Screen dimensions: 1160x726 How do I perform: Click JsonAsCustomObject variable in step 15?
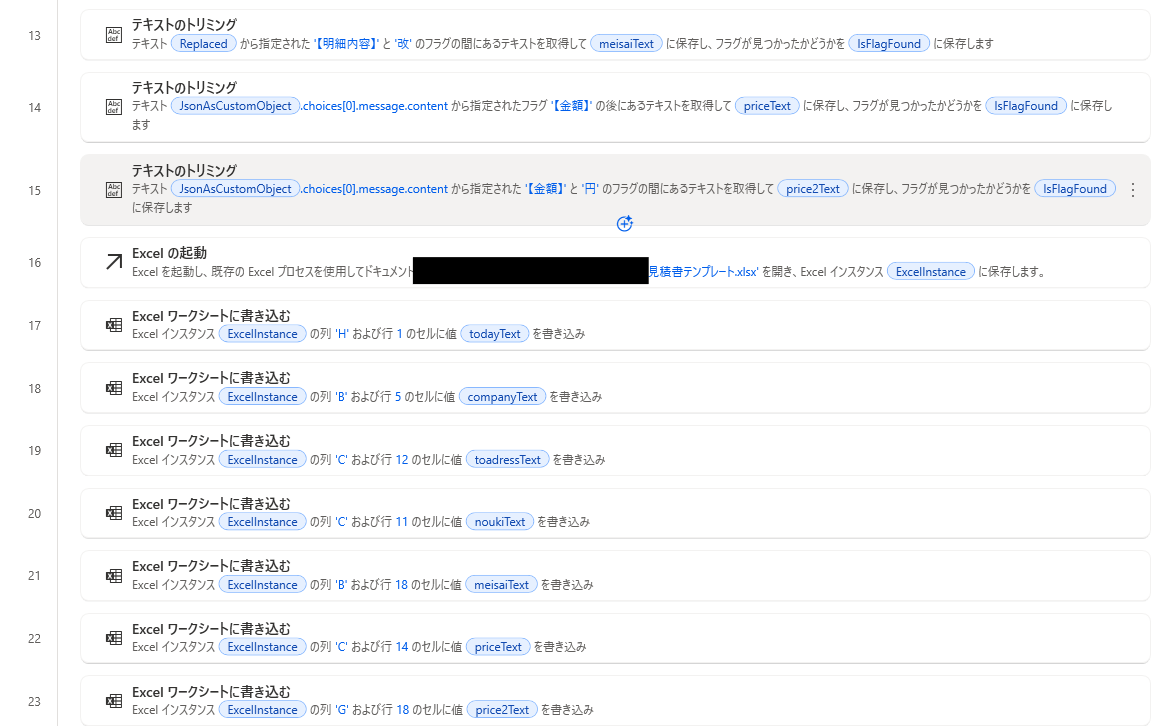(x=235, y=189)
